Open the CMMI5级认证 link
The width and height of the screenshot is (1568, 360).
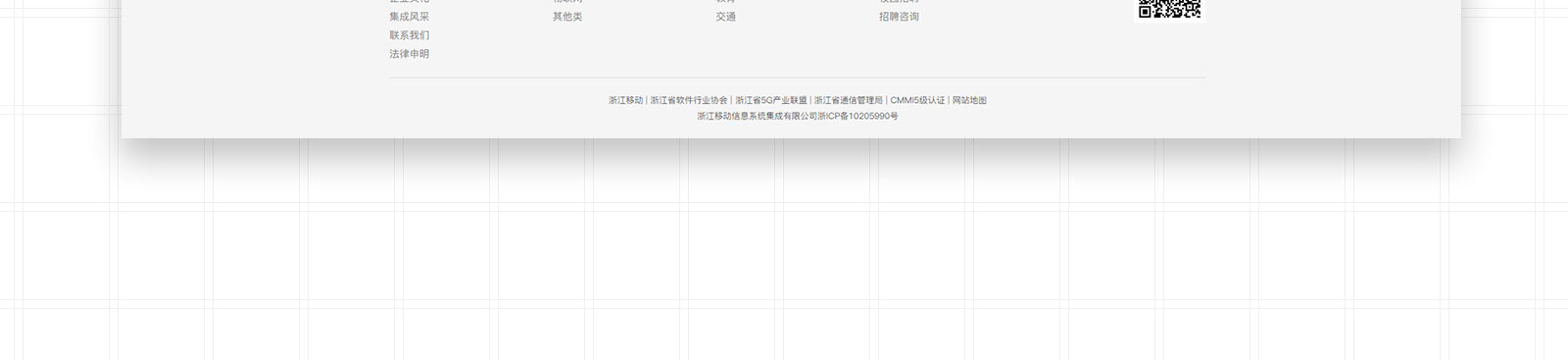tap(917, 100)
